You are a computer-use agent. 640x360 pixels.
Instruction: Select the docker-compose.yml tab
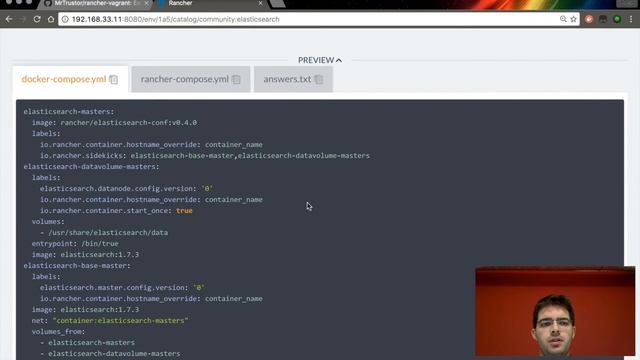70,79
